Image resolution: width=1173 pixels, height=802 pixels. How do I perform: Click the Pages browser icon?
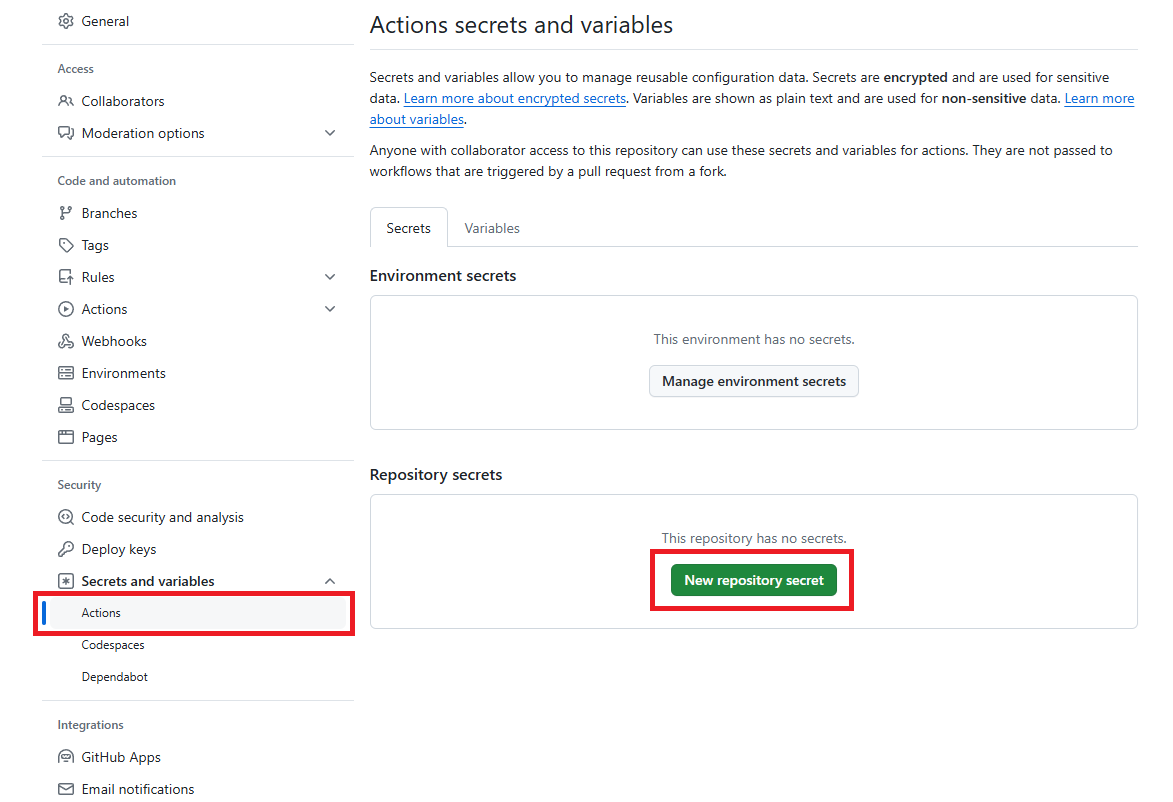click(66, 437)
